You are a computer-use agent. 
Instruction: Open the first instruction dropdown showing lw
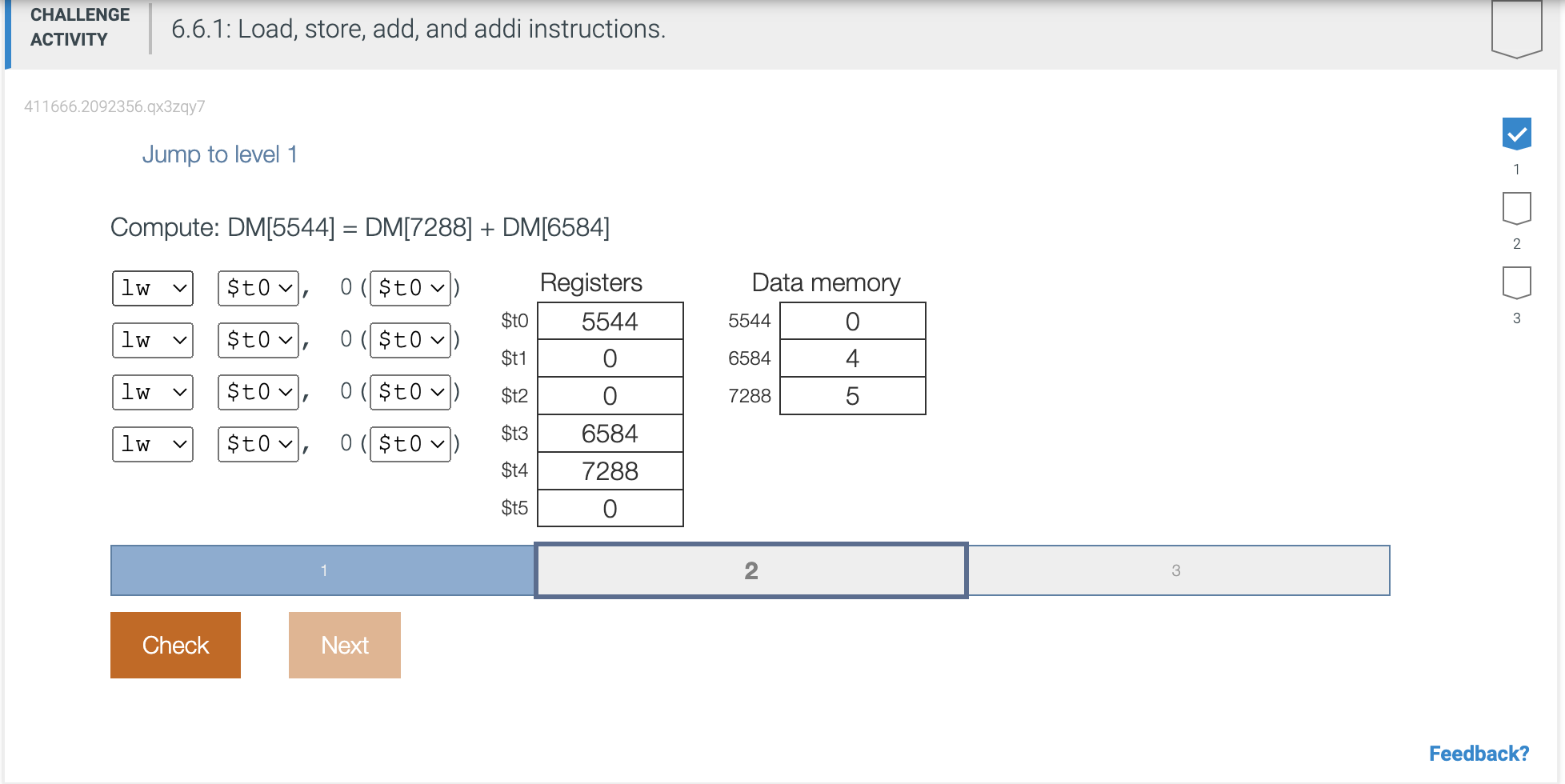coord(152,287)
